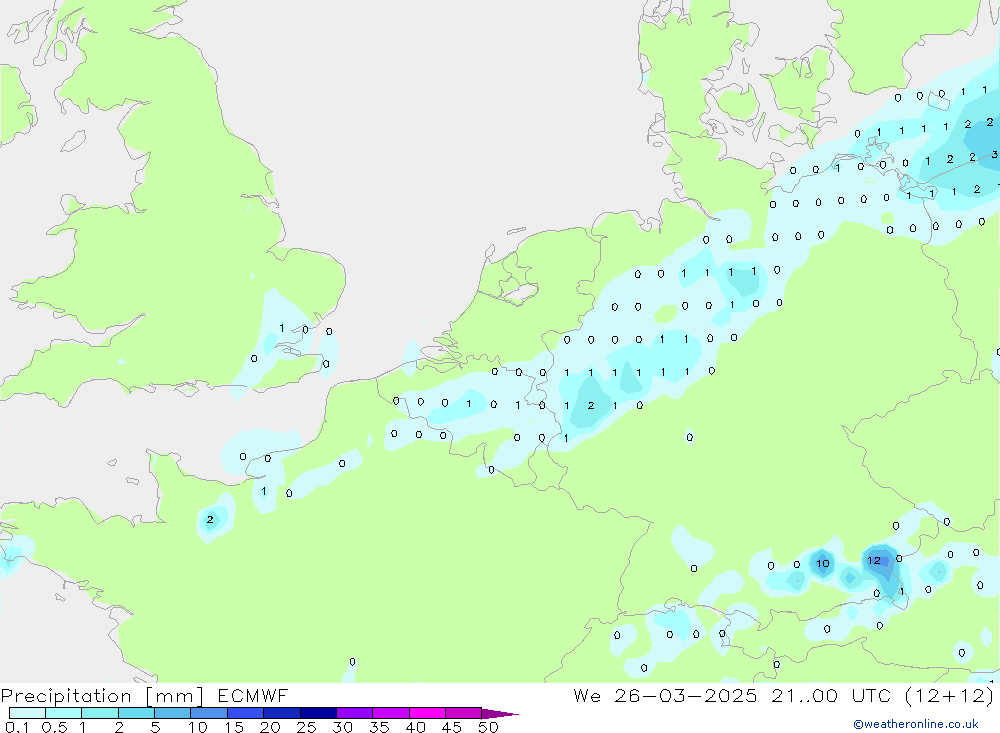Screen dimensions: 1000x733
Task: Click the '10' precipitation value on map
Action: click(823, 563)
